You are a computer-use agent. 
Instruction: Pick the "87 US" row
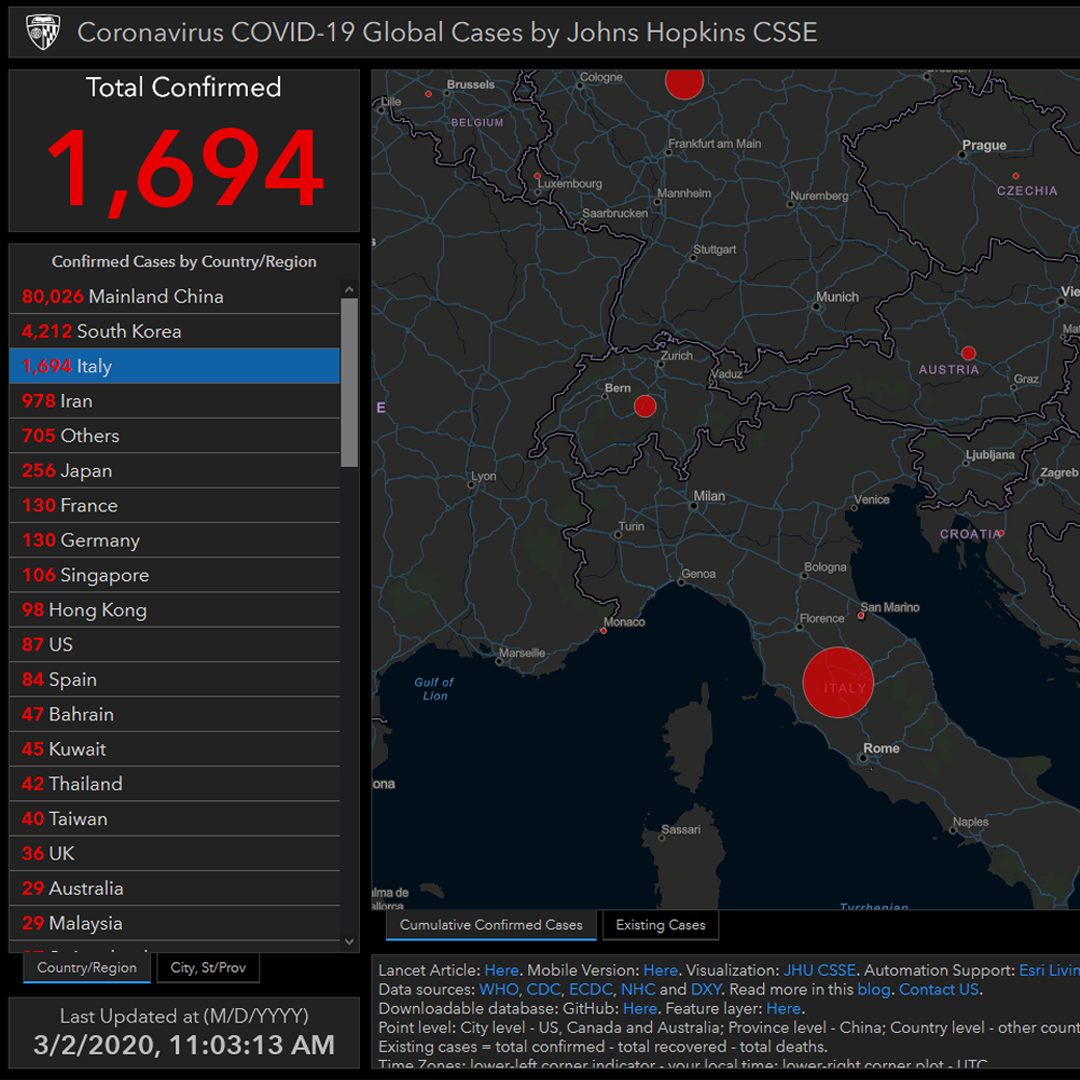(174, 645)
